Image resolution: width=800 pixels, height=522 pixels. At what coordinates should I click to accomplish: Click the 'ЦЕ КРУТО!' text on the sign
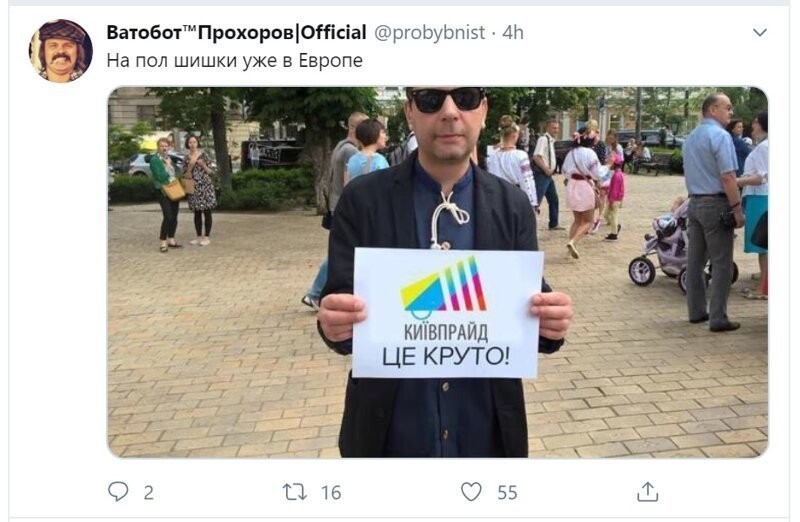(x=445, y=355)
